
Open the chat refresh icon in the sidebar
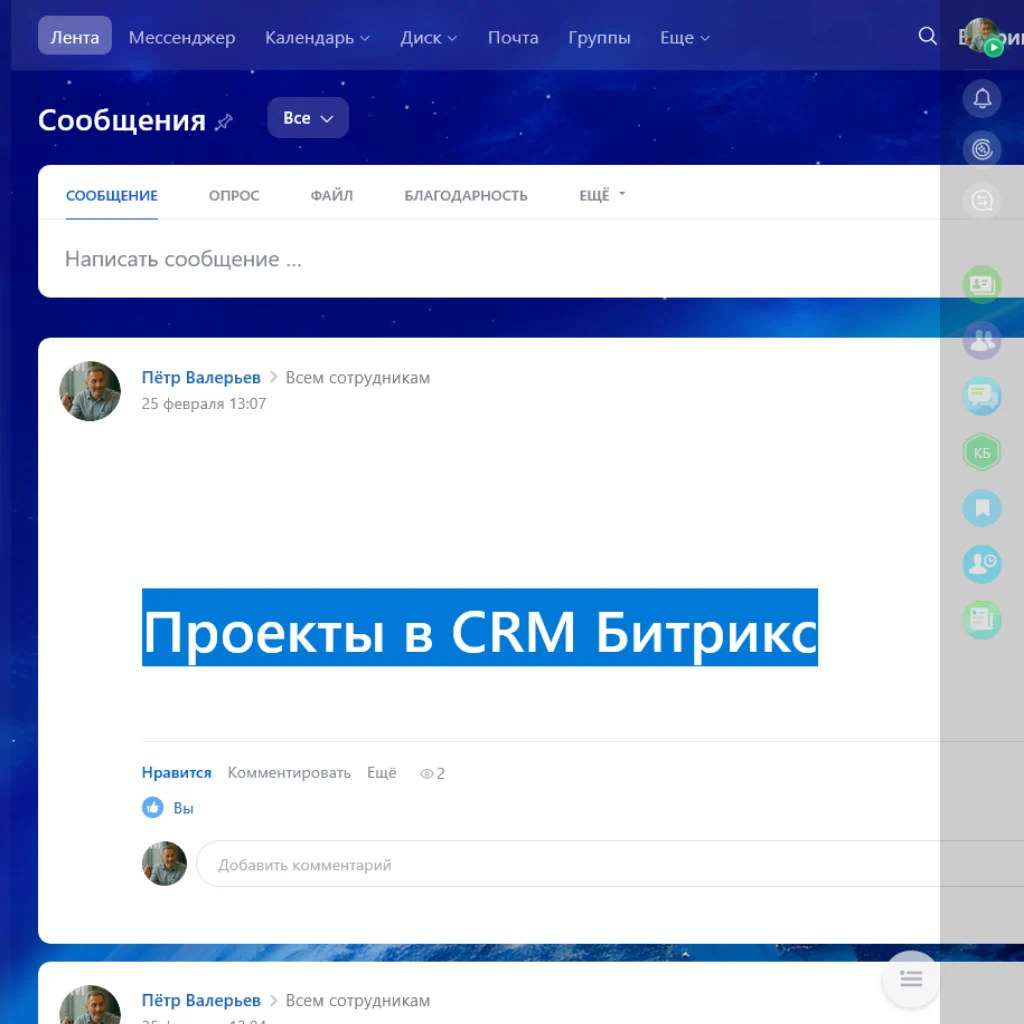(982, 200)
